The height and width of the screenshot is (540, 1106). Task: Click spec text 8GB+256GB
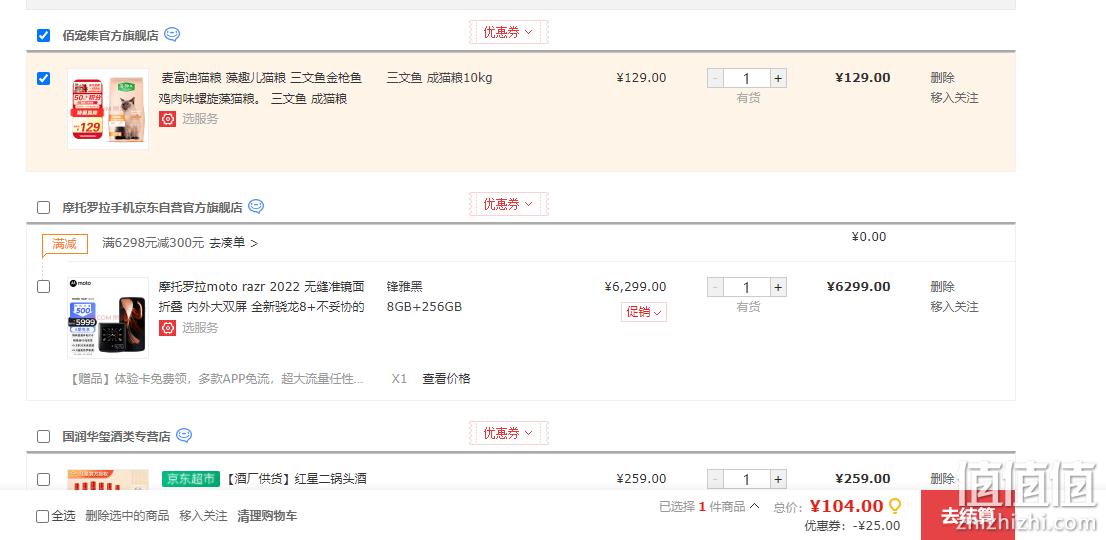click(x=424, y=307)
